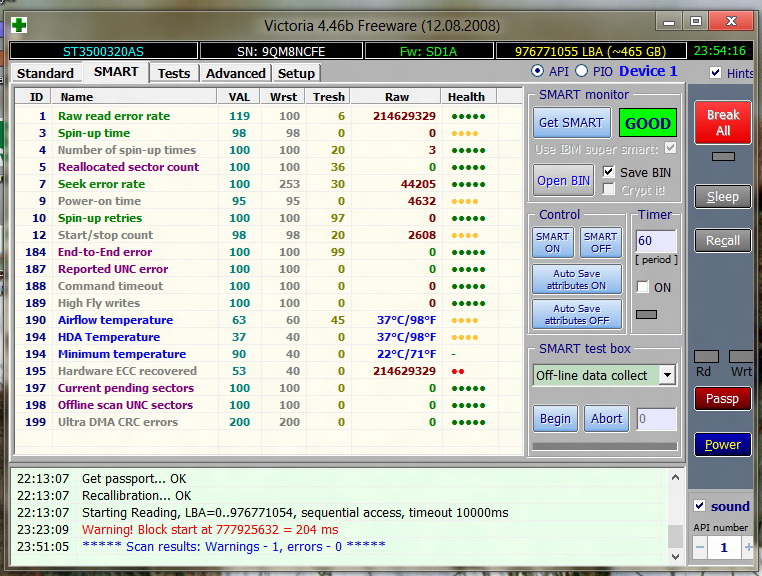This screenshot has width=762, height=576.
Task: Enable the Timer ON checkbox
Action: coord(642,287)
